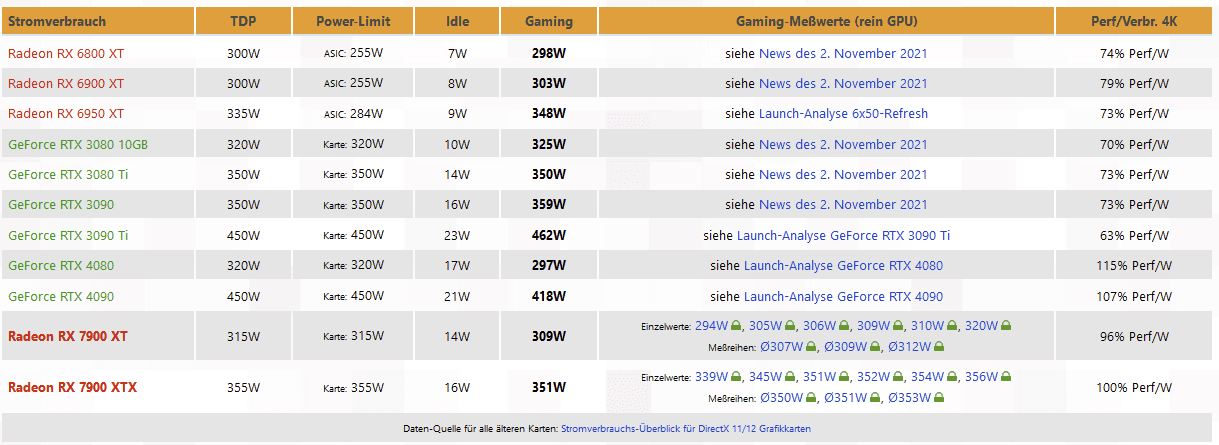The width and height of the screenshot is (1219, 445).
Task: Click the 107% Perf/W efficiency cell
Action: tap(1135, 297)
